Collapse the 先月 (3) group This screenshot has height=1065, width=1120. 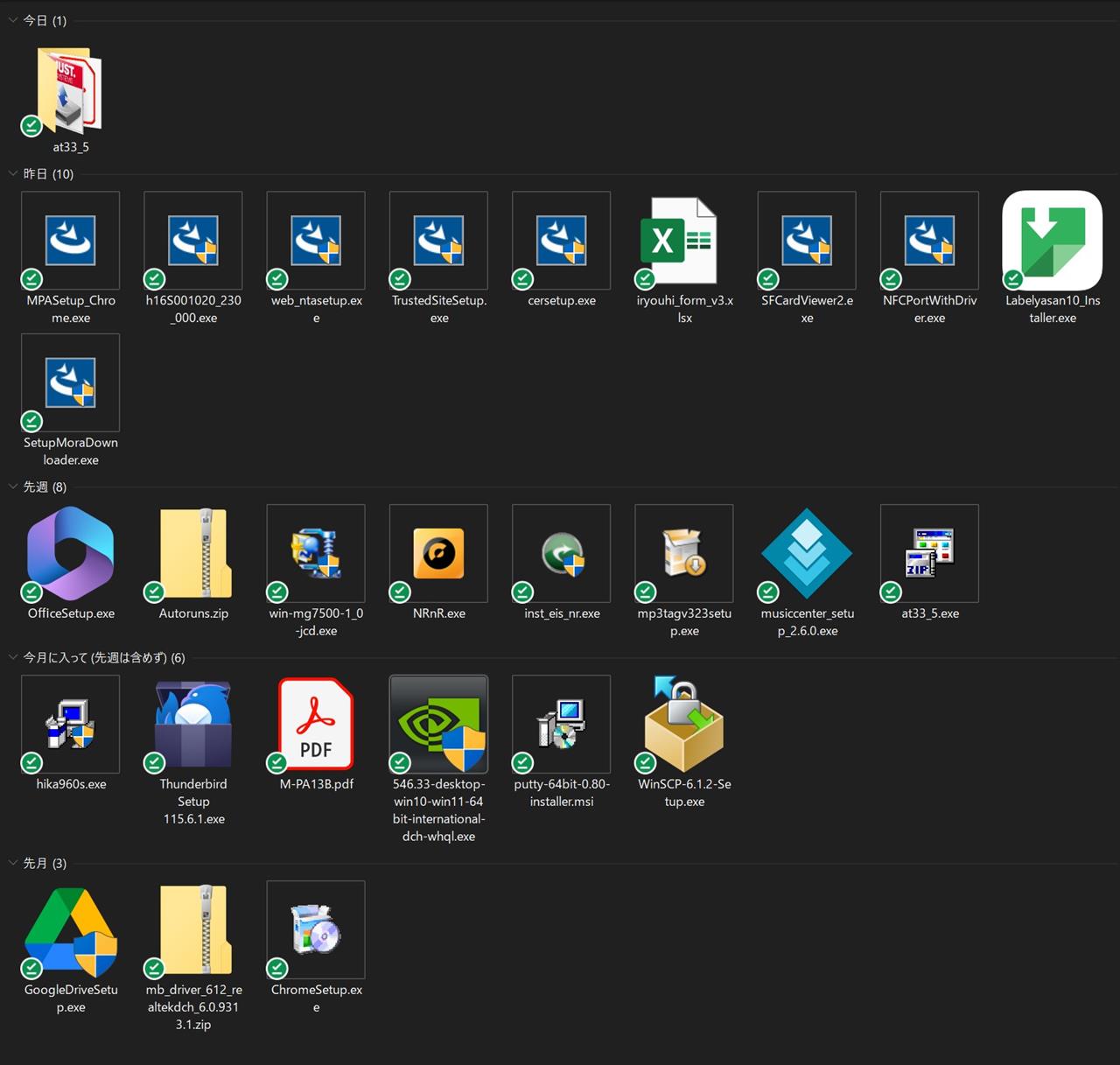(13, 863)
